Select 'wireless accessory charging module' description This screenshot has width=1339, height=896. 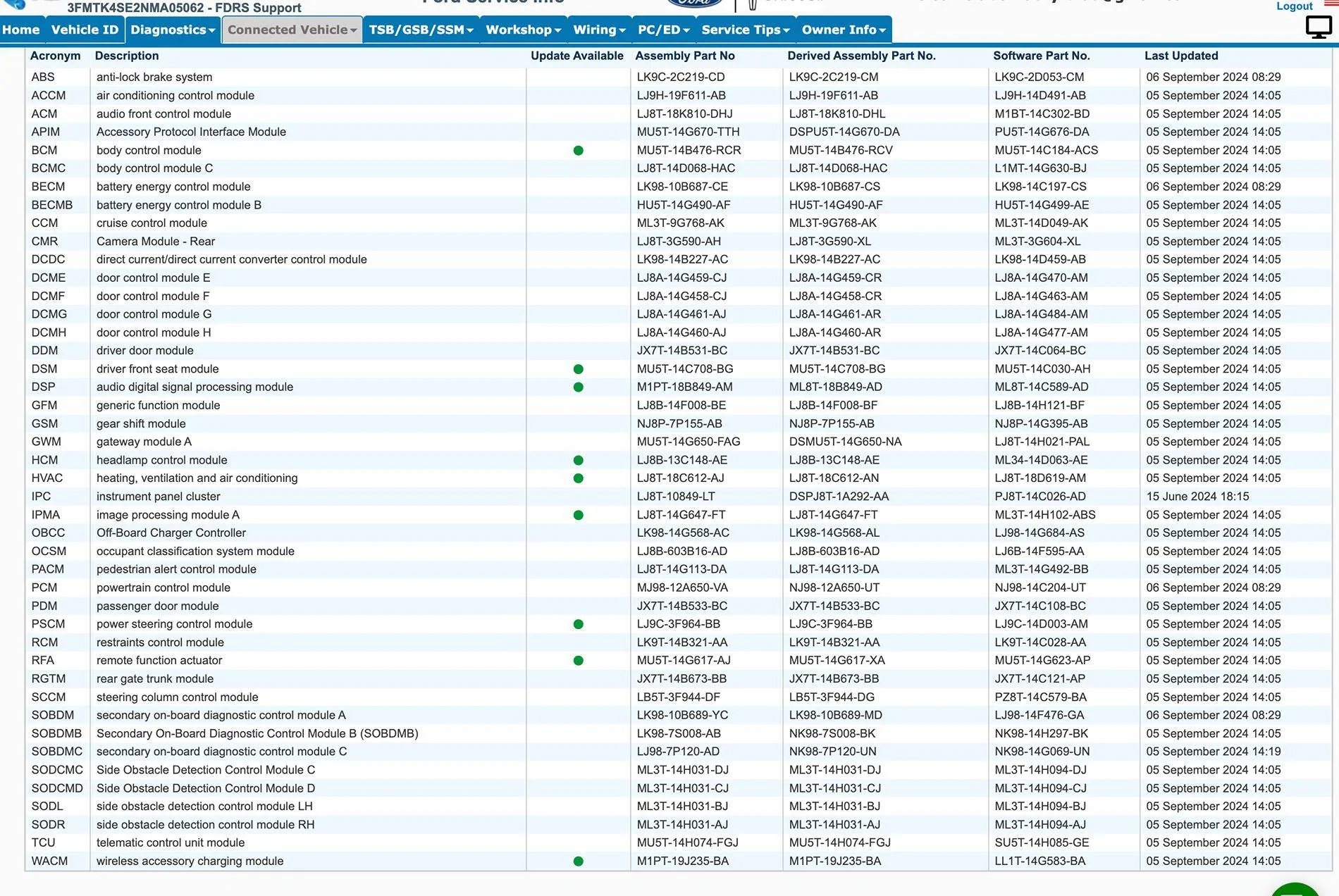pyautogui.click(x=190, y=861)
